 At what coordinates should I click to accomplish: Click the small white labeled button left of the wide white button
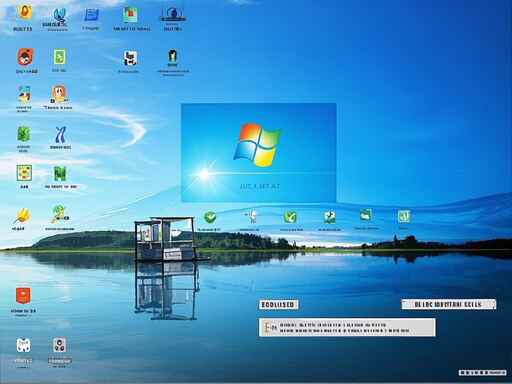coord(279,305)
